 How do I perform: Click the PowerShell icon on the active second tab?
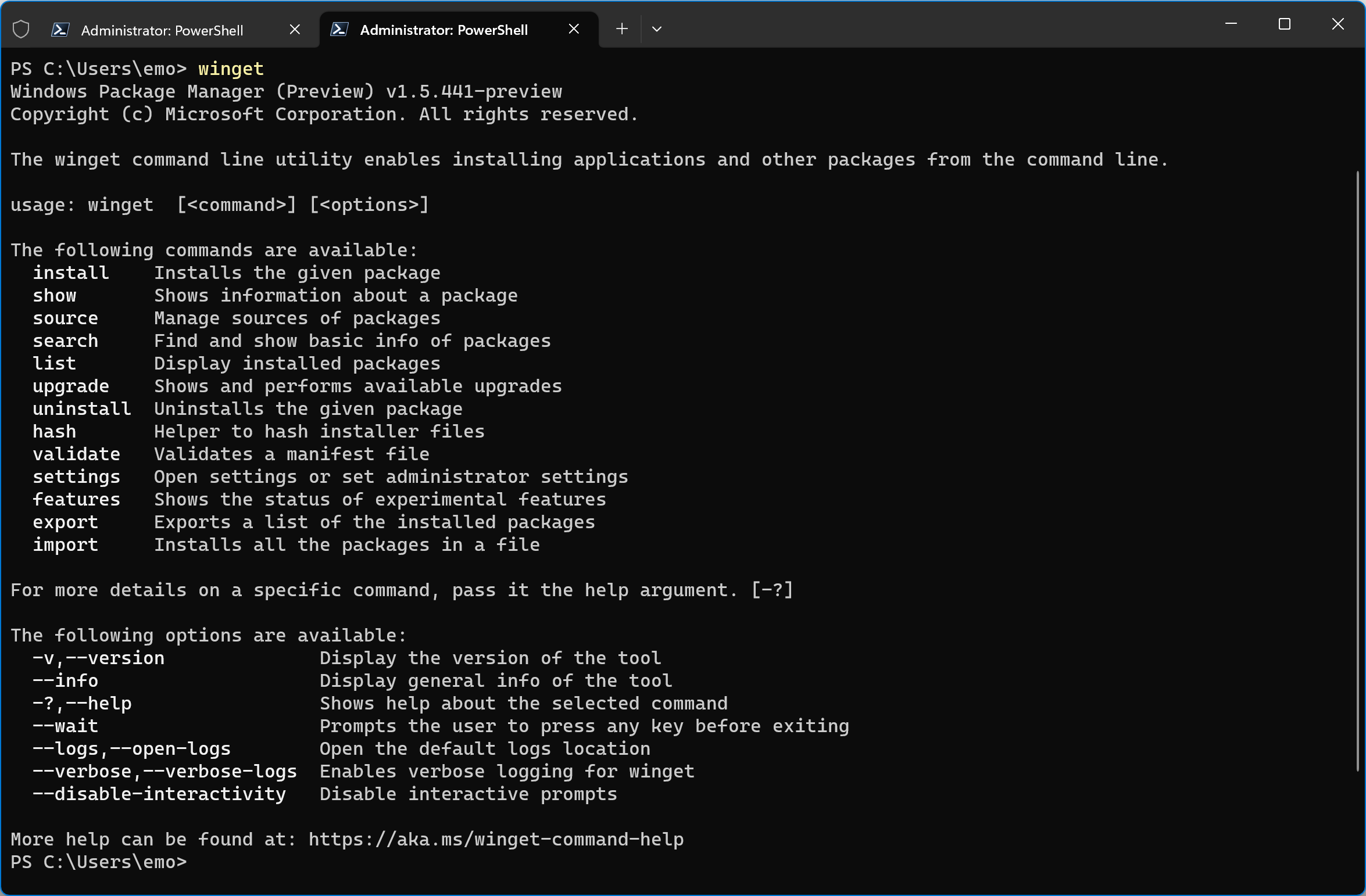339,29
